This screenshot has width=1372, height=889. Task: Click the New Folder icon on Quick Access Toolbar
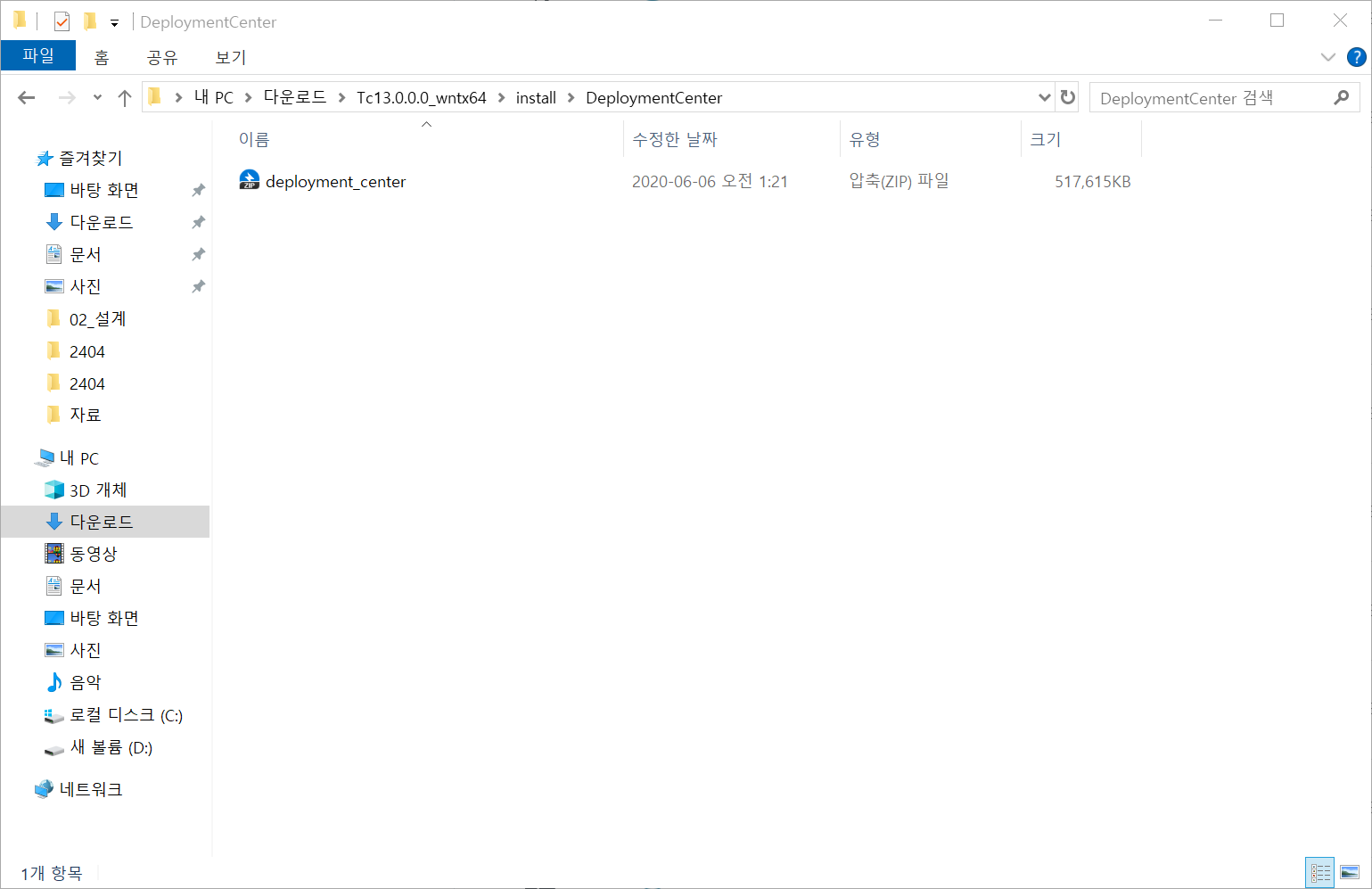(89, 21)
